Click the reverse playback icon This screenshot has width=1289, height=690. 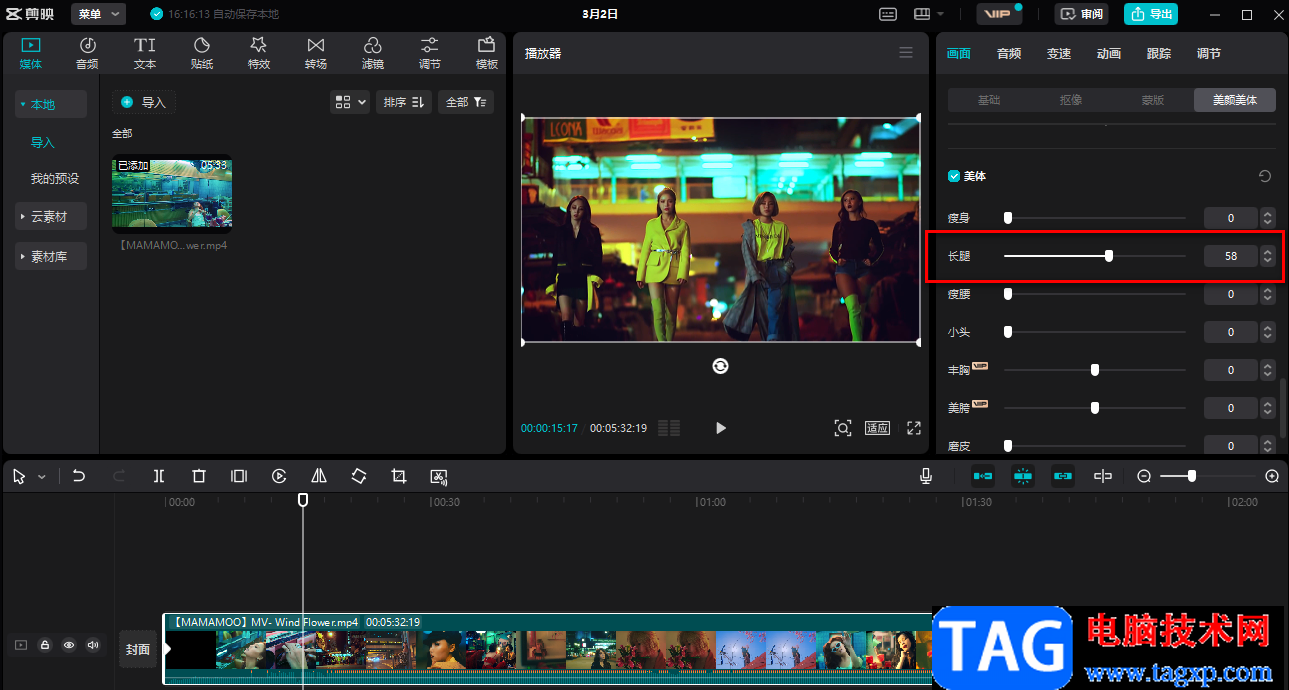(279, 477)
